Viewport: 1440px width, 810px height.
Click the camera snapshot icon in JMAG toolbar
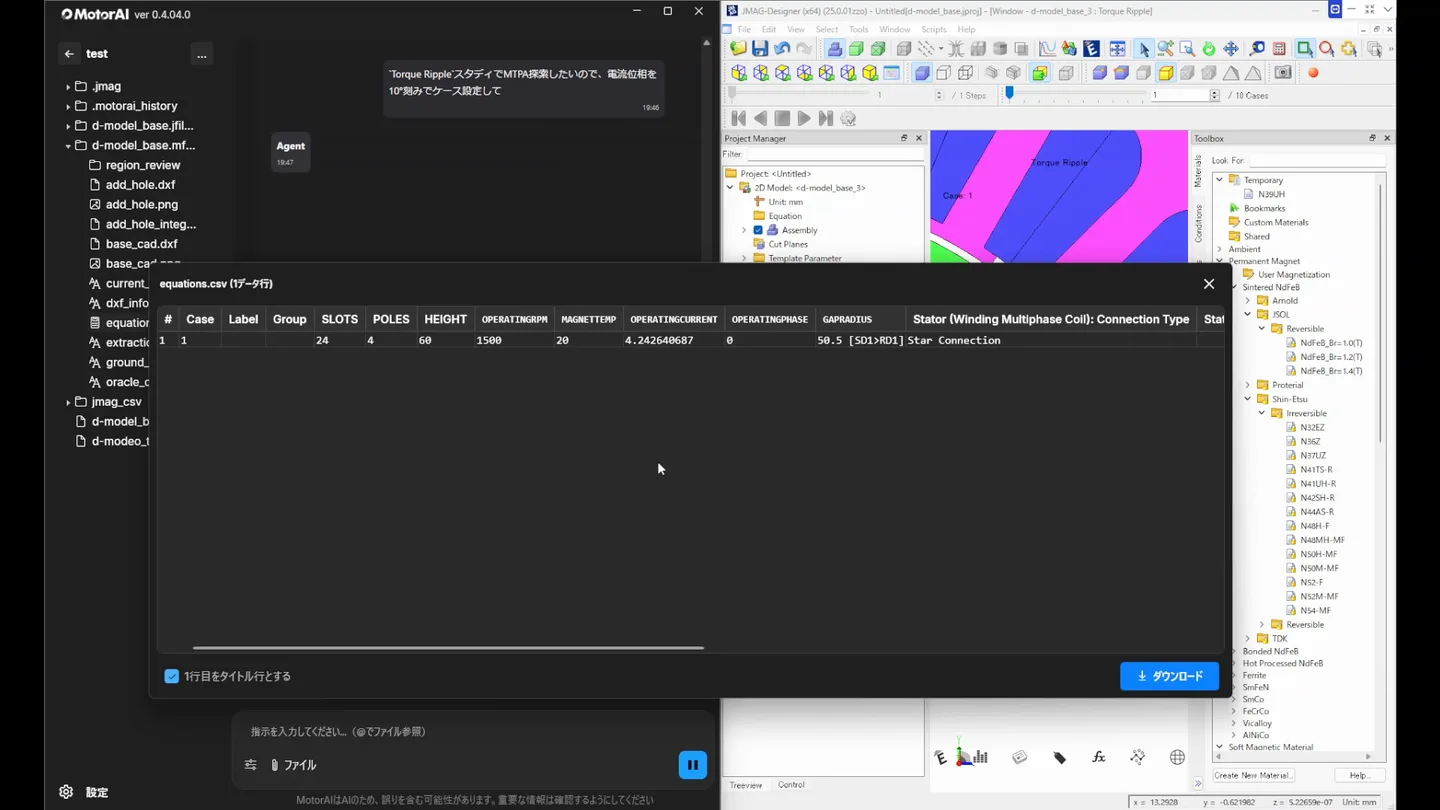point(1283,73)
